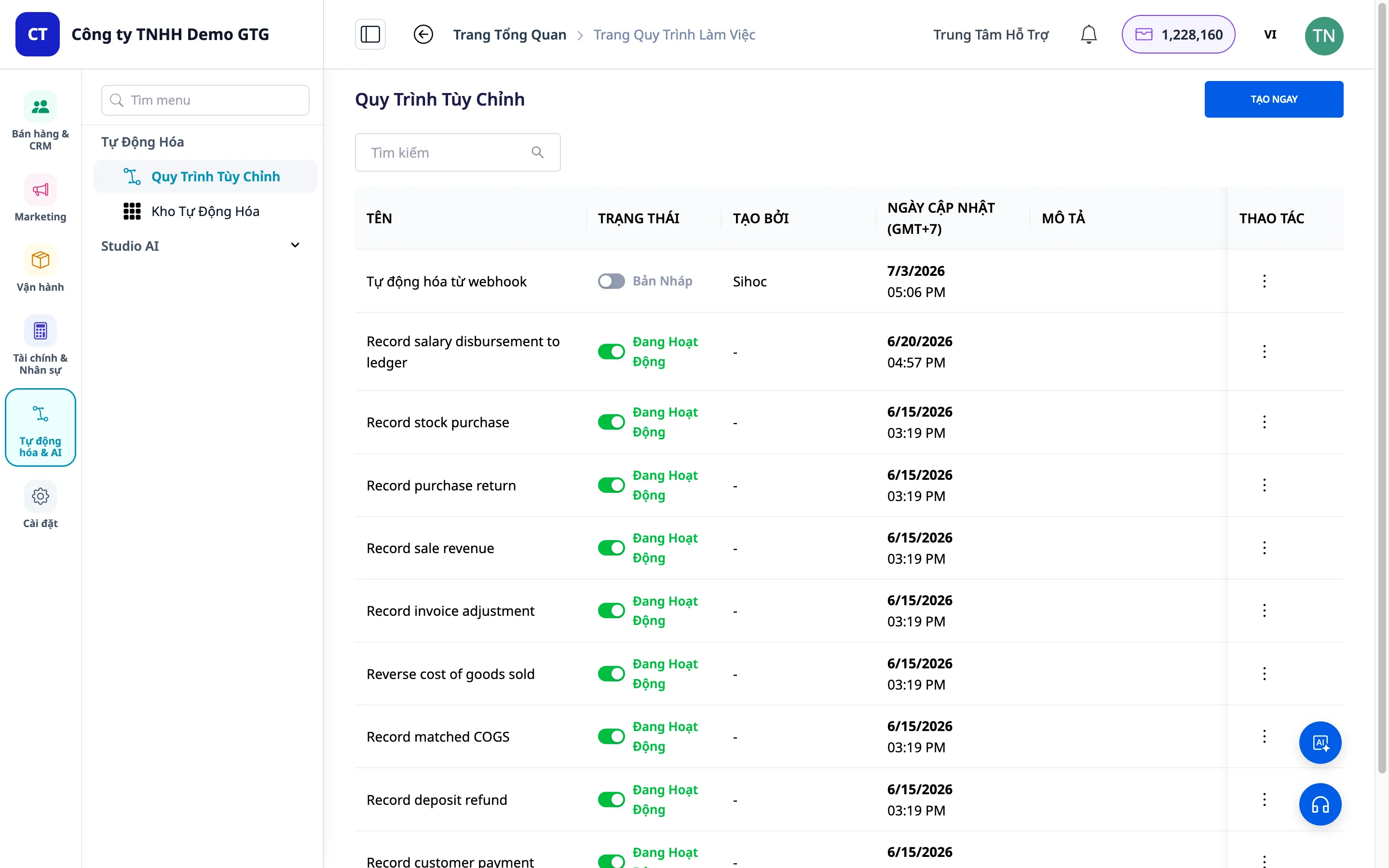Open Trung Tâm Hỗ Trợ link
1389x868 pixels.
[x=991, y=34]
